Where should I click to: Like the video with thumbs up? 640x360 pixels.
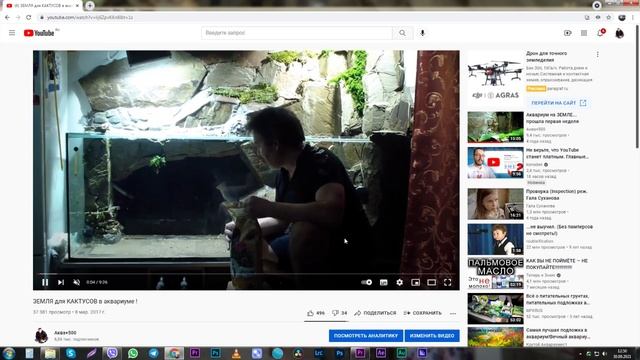(316, 313)
